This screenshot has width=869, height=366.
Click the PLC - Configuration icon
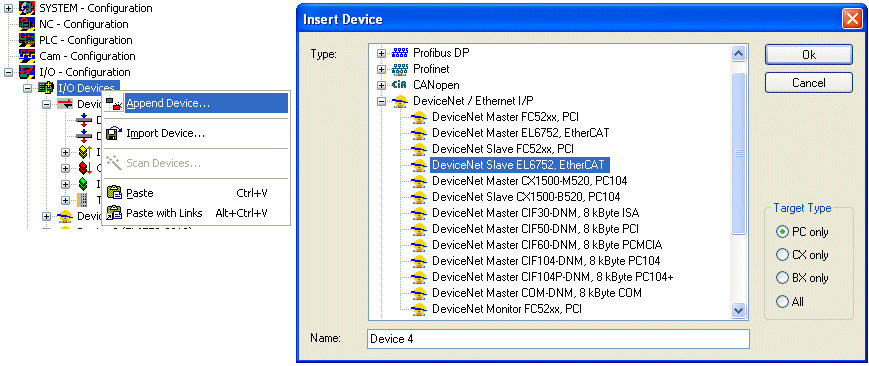tap(27, 40)
